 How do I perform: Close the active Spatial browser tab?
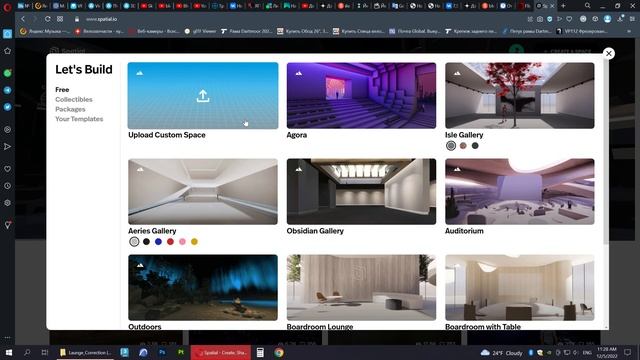pos(552,6)
